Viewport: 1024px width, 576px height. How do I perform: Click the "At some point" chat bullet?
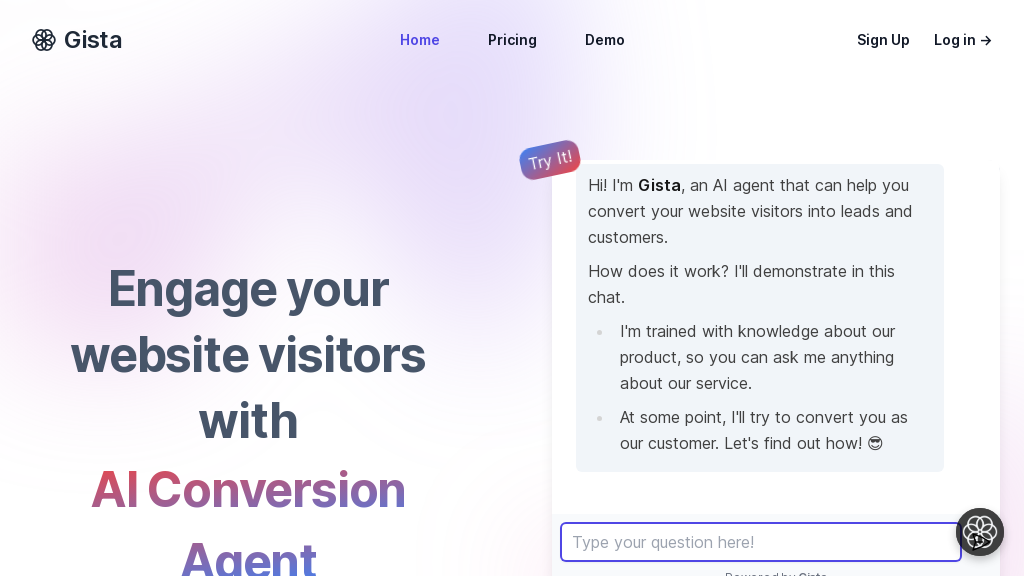pyautogui.click(x=763, y=430)
